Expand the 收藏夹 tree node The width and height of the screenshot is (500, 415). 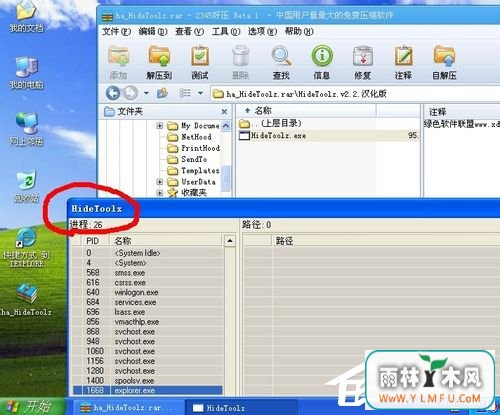pos(160,193)
